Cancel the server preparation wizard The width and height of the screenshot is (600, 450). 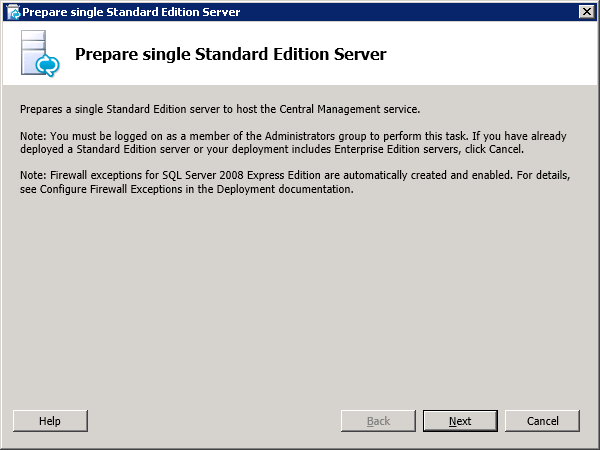pos(542,421)
